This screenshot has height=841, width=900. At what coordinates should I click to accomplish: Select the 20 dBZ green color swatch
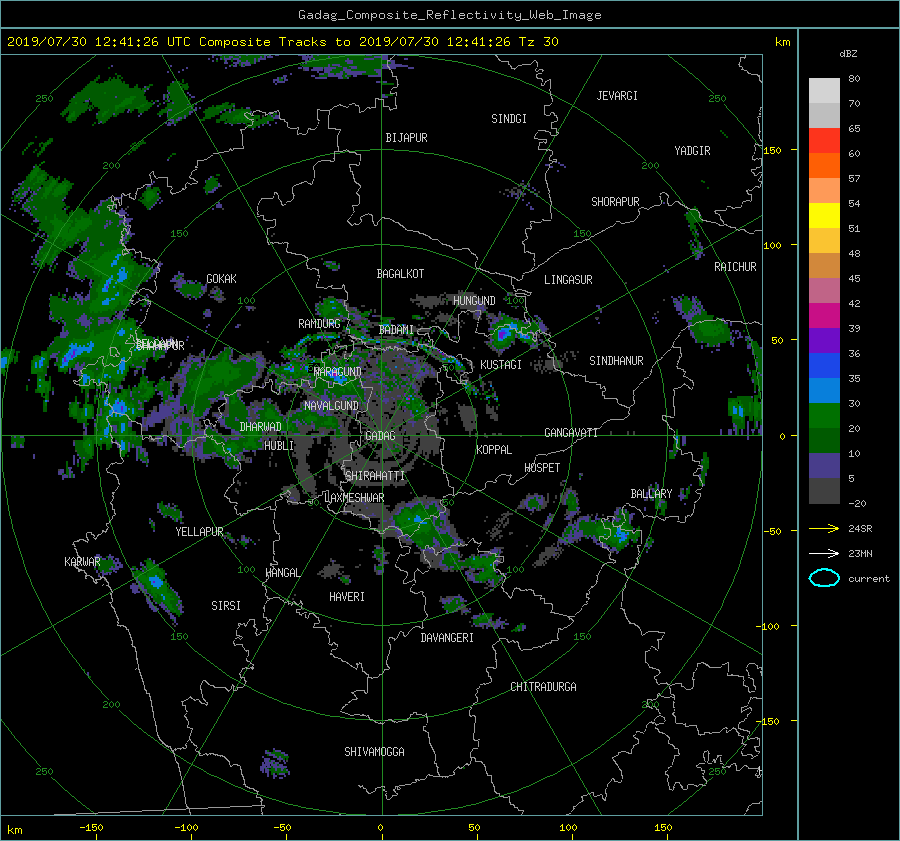824,416
